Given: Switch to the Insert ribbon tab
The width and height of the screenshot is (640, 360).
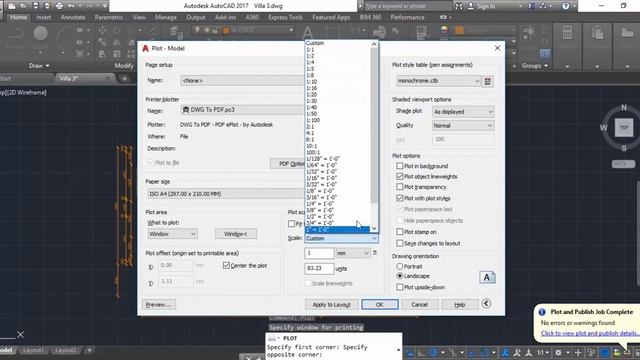Looking at the screenshot, I should point(44,18).
